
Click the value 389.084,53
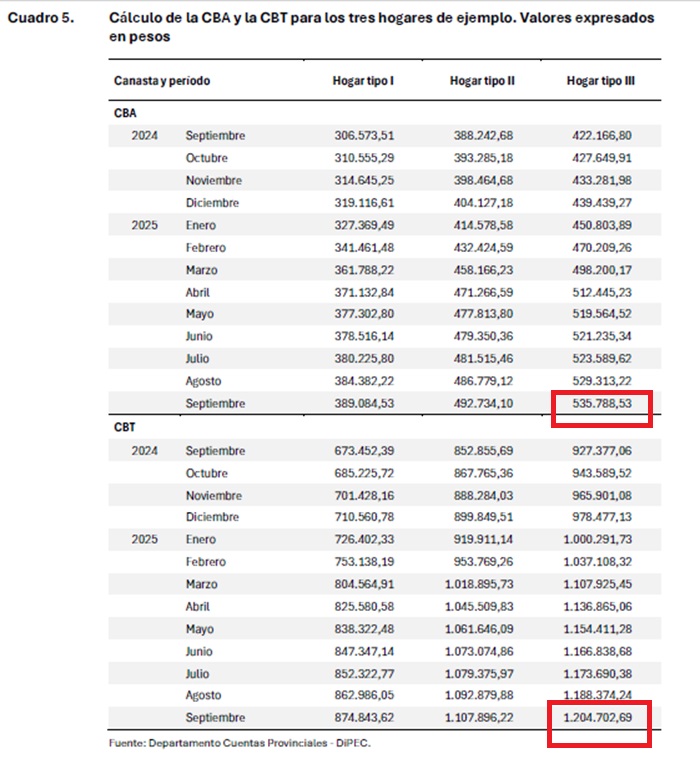pos(365,404)
